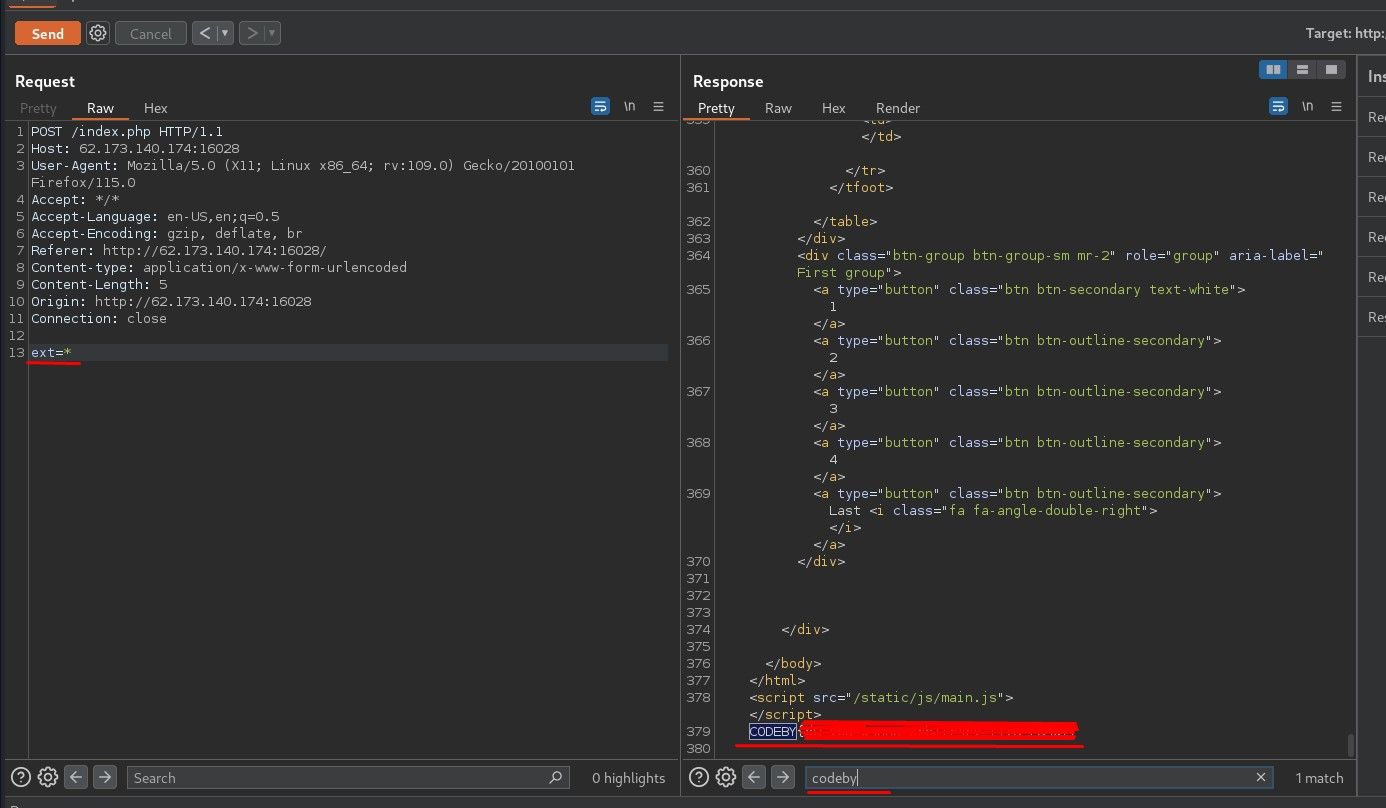
Task: Switch Request view to Hex tab
Action: (x=155, y=108)
